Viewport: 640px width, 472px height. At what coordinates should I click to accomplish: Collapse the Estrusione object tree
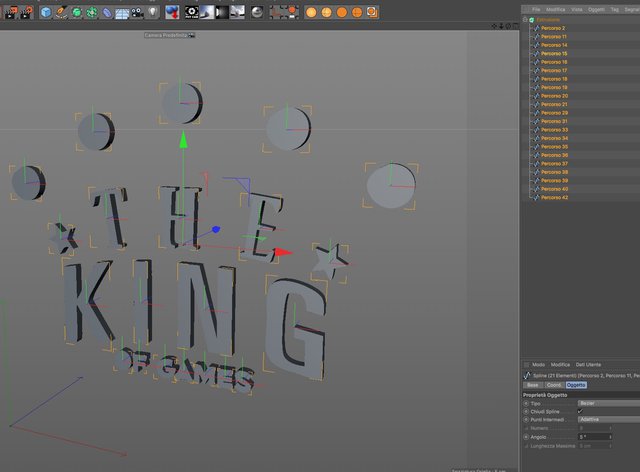point(525,20)
